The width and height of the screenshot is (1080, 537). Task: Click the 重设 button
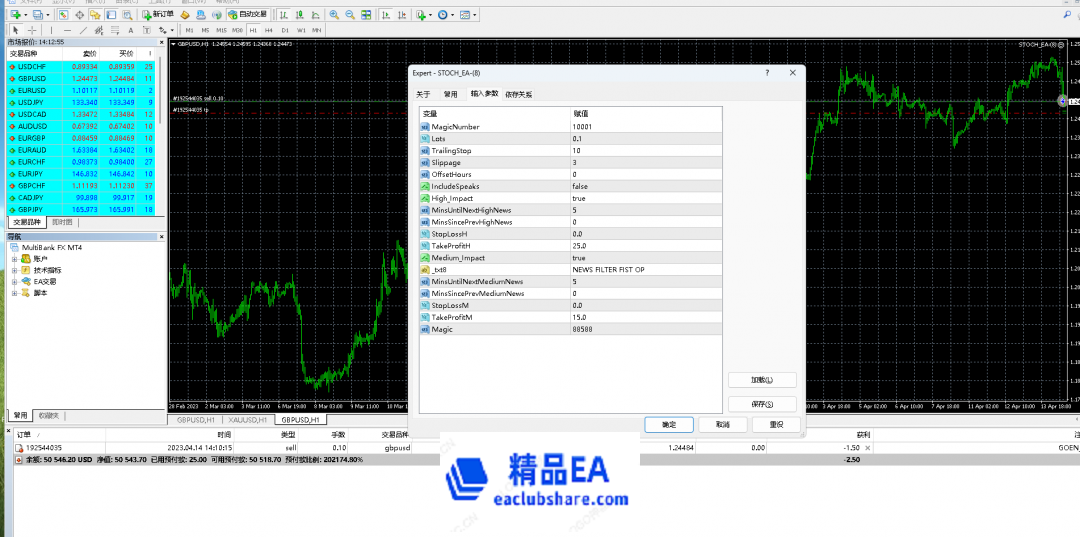pyautogui.click(x=776, y=424)
